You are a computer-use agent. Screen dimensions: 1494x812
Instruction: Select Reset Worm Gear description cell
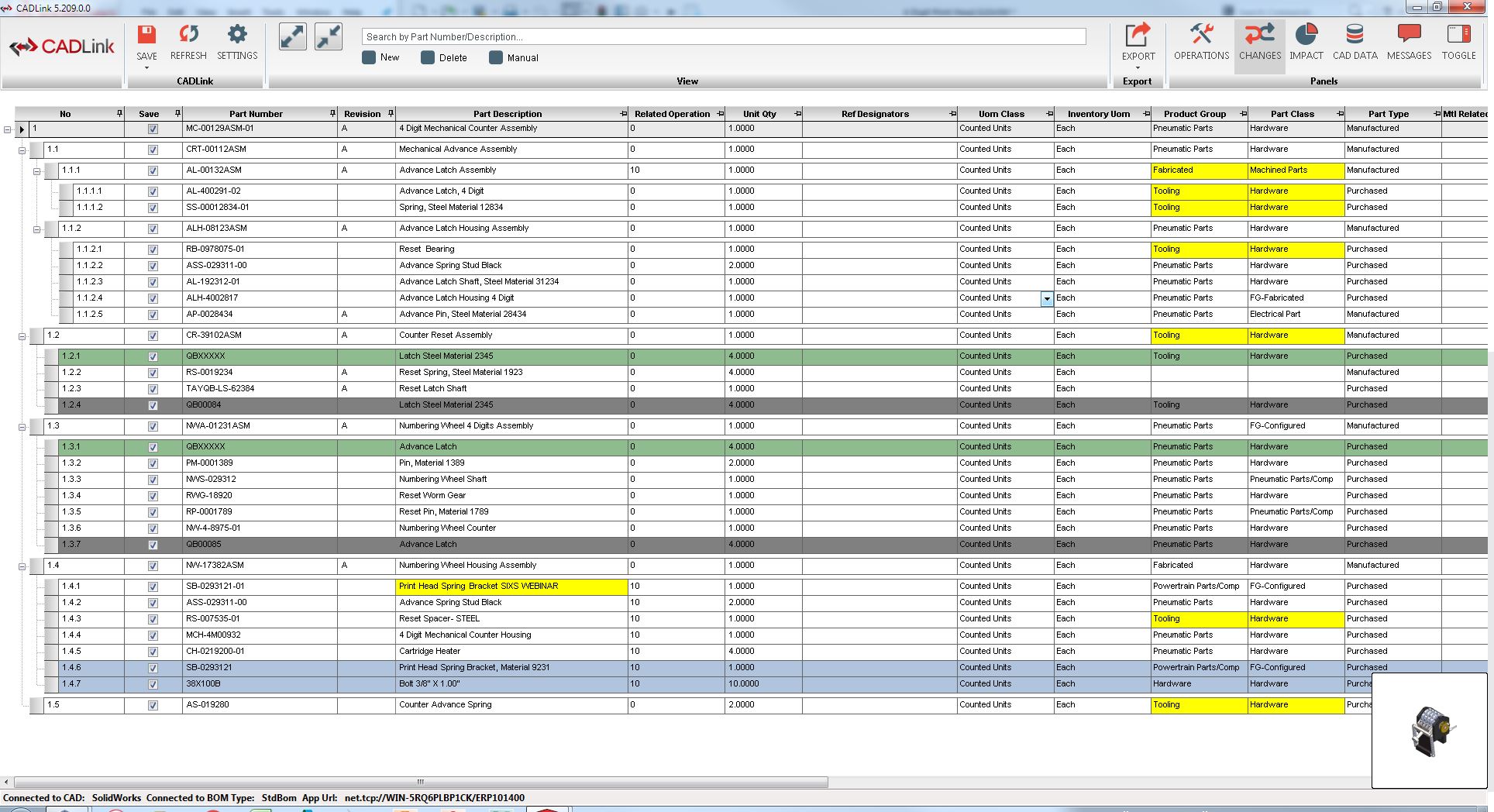511,495
